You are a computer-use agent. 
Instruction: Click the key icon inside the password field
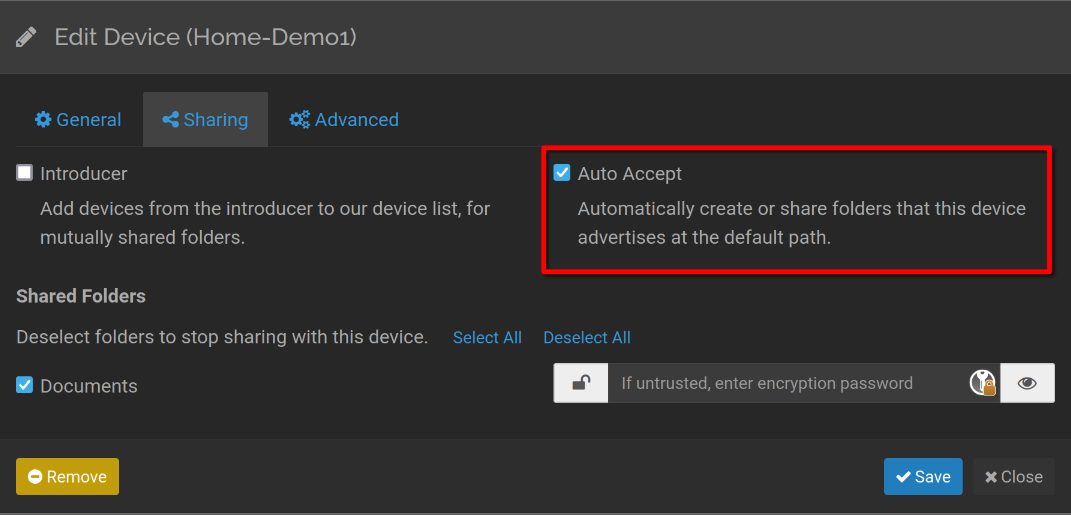tap(983, 383)
